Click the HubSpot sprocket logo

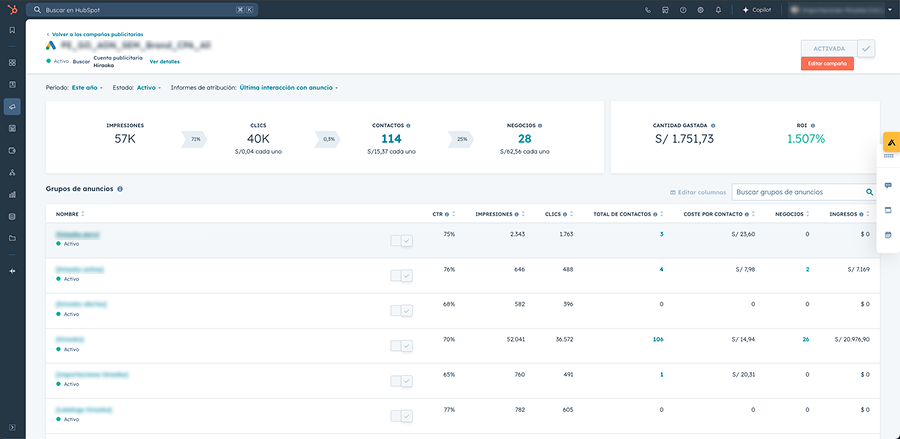tap(12, 10)
